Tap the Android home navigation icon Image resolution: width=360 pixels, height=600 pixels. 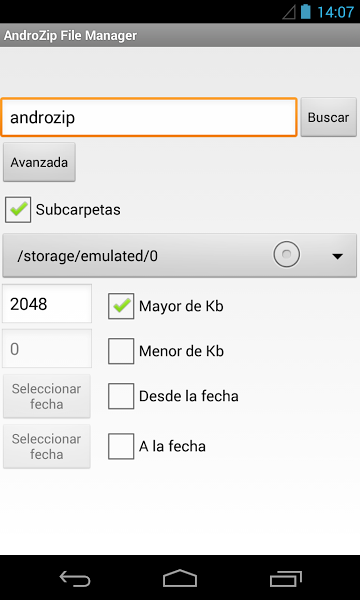[x=180, y=578]
